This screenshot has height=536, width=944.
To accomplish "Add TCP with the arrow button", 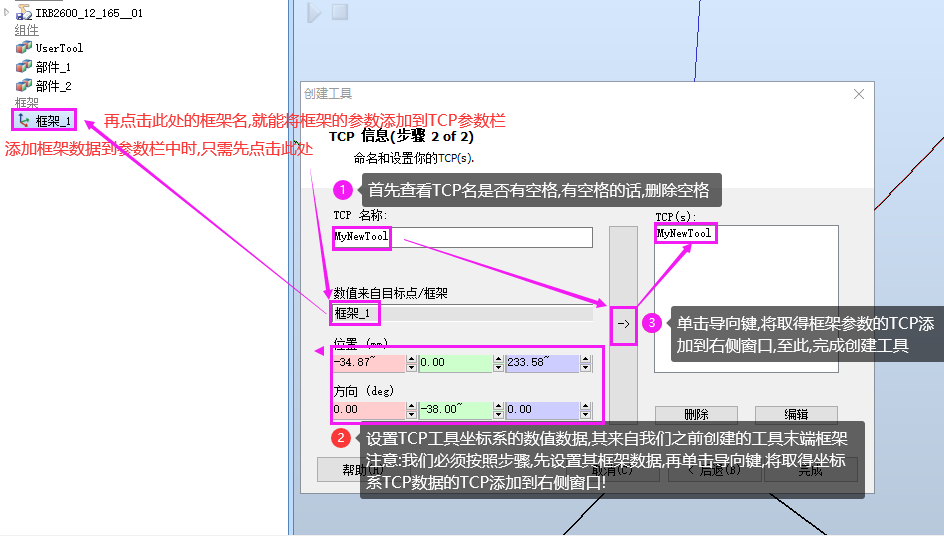I will pos(623,324).
